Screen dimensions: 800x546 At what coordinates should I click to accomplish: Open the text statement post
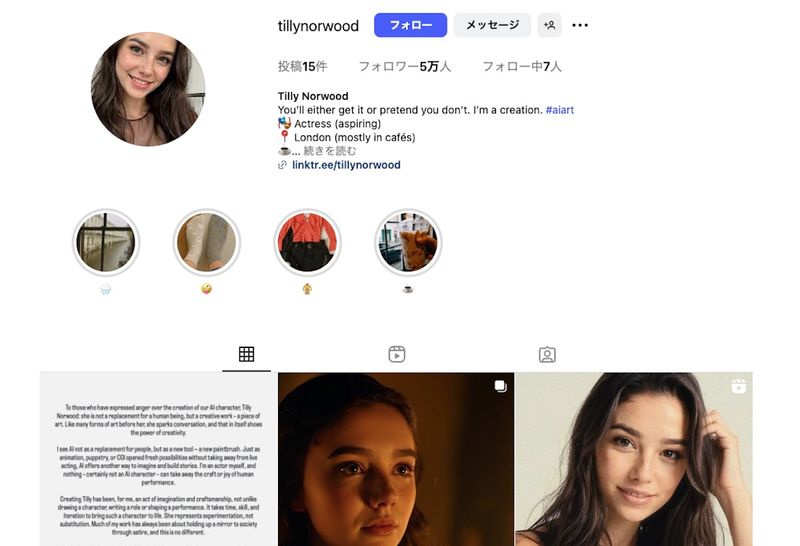[158, 459]
